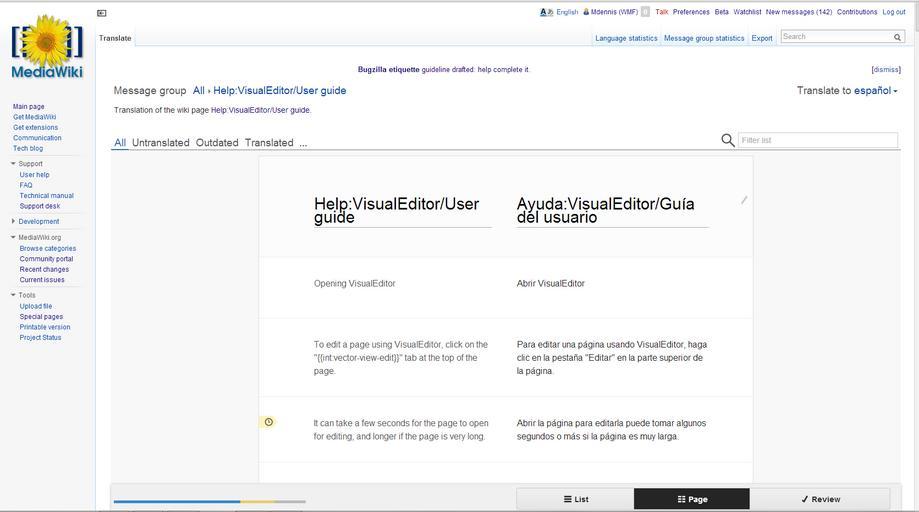Click the translation progress bar
The image size is (919, 512).
point(209,501)
